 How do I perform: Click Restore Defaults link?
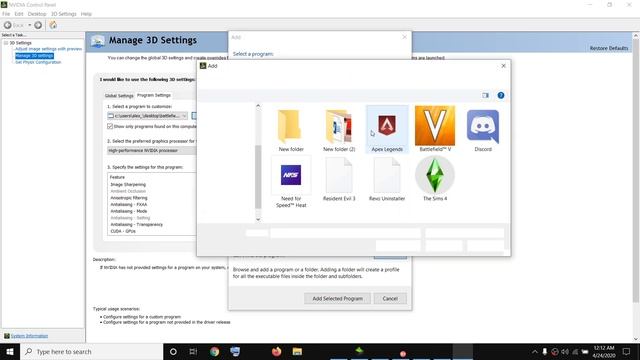(609, 48)
